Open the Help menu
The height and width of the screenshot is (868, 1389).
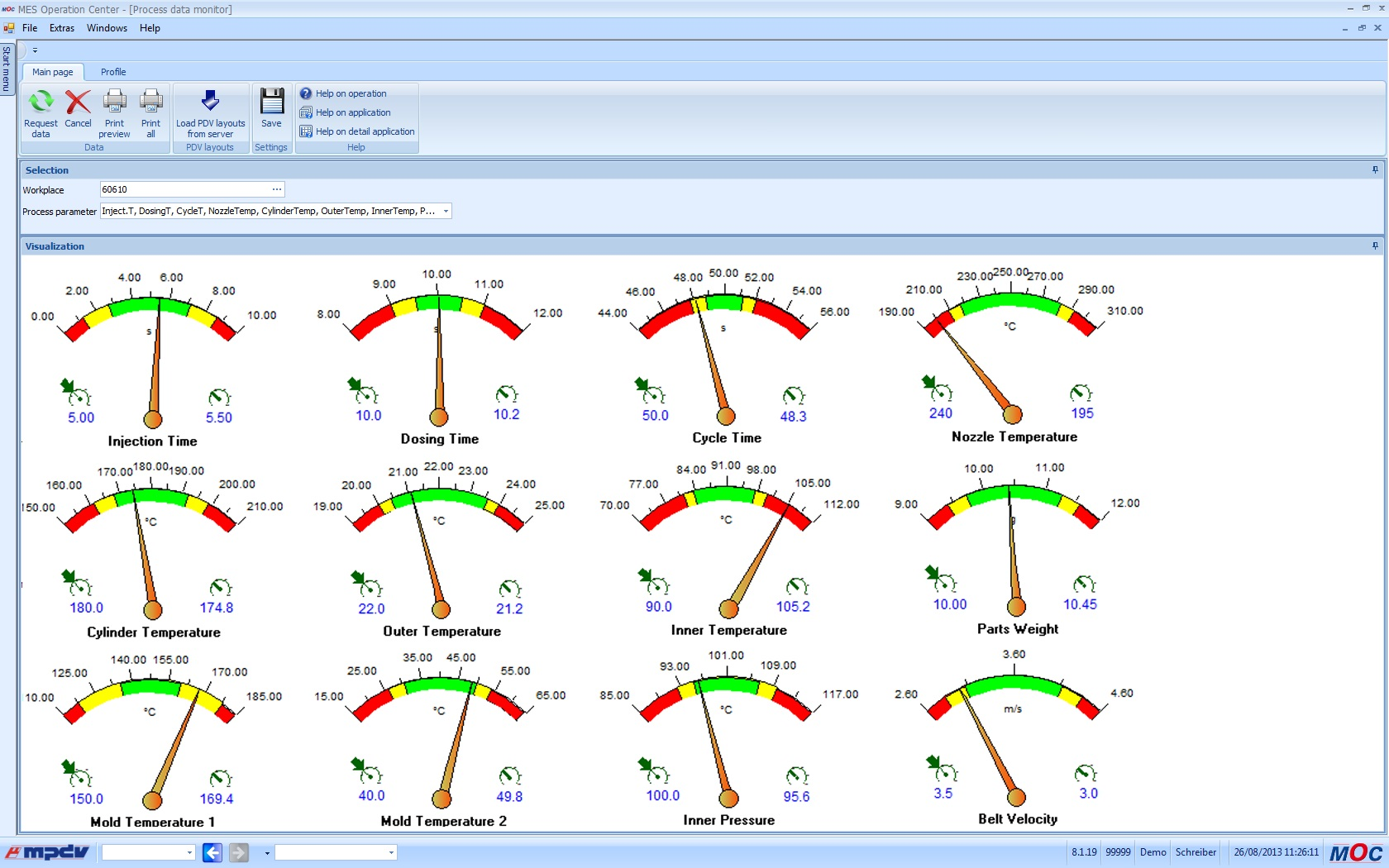(150, 28)
